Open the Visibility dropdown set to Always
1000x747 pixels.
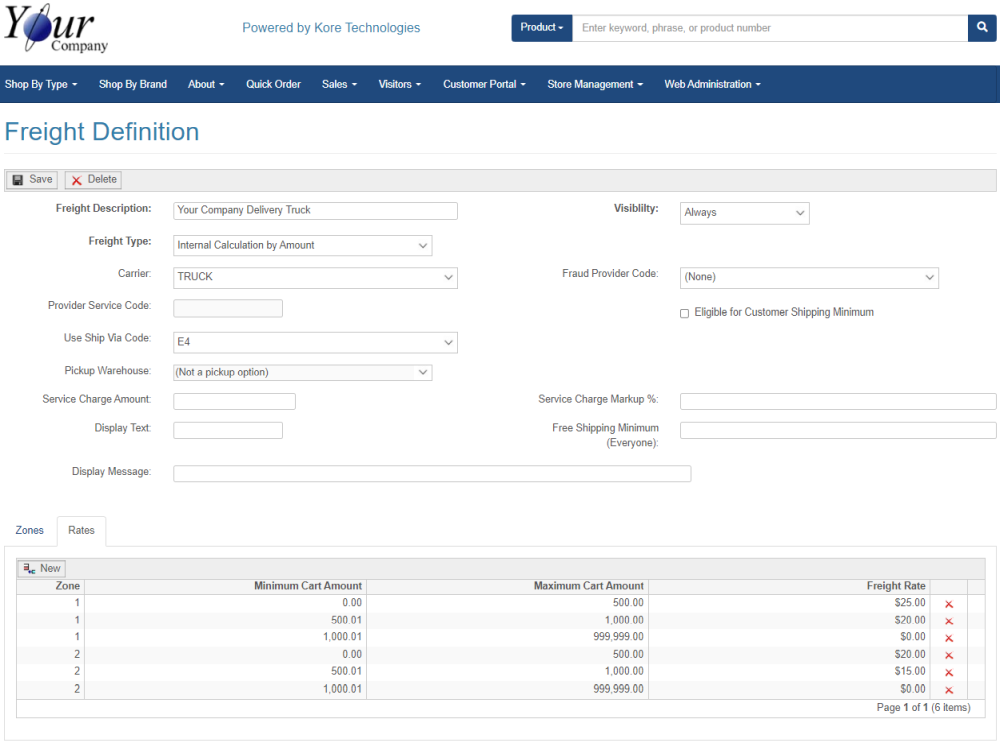click(744, 213)
